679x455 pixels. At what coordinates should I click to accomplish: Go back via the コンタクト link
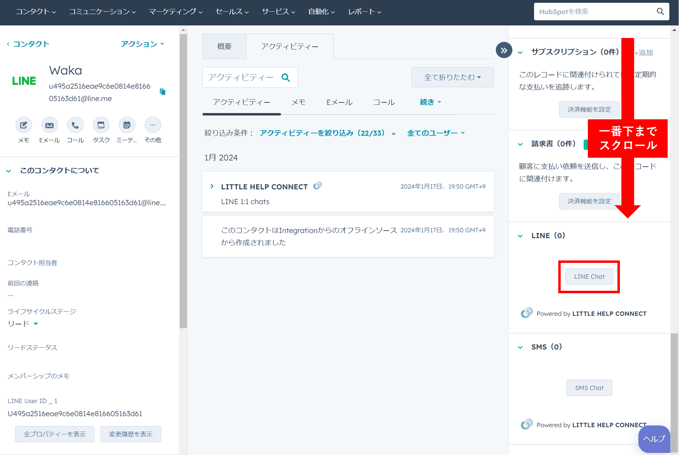(x=28, y=44)
